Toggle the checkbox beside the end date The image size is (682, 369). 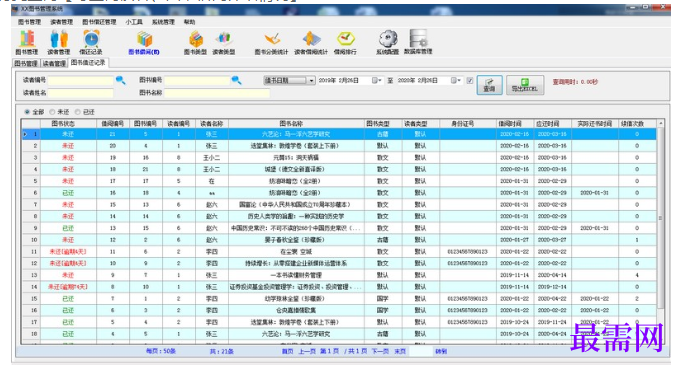coord(470,81)
